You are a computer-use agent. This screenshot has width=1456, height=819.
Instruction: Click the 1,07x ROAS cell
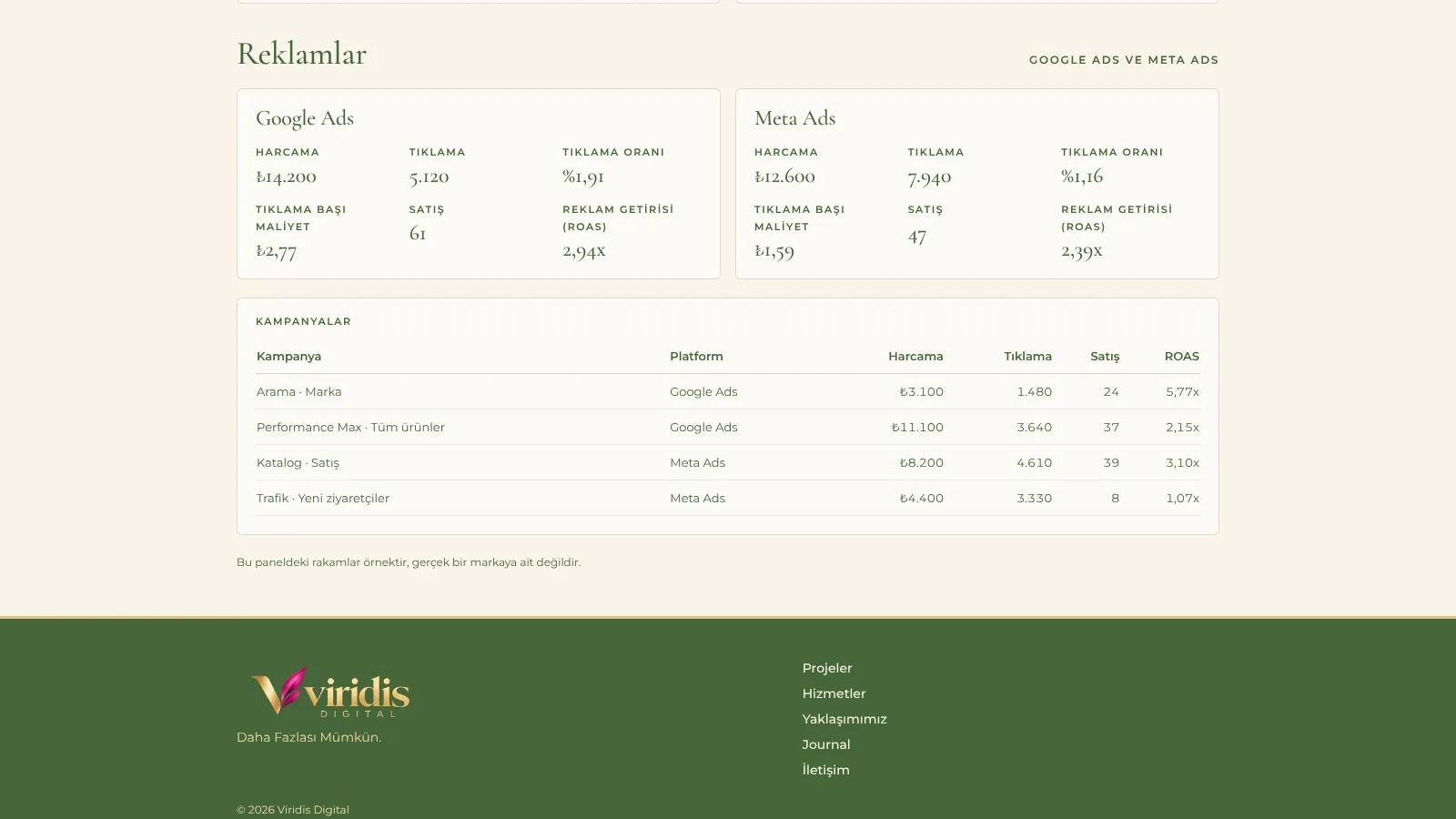[1182, 499]
